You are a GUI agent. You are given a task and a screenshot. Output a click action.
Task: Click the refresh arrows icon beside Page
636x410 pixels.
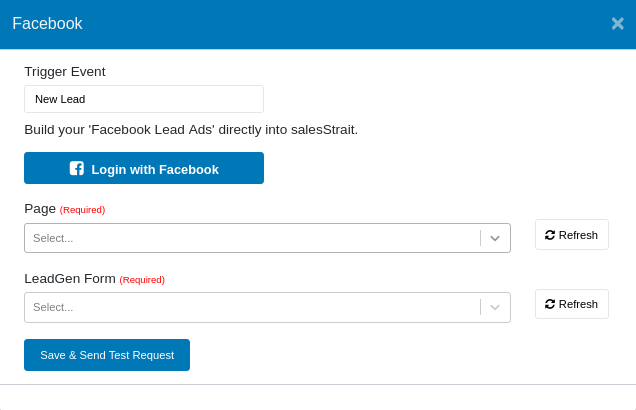point(550,235)
